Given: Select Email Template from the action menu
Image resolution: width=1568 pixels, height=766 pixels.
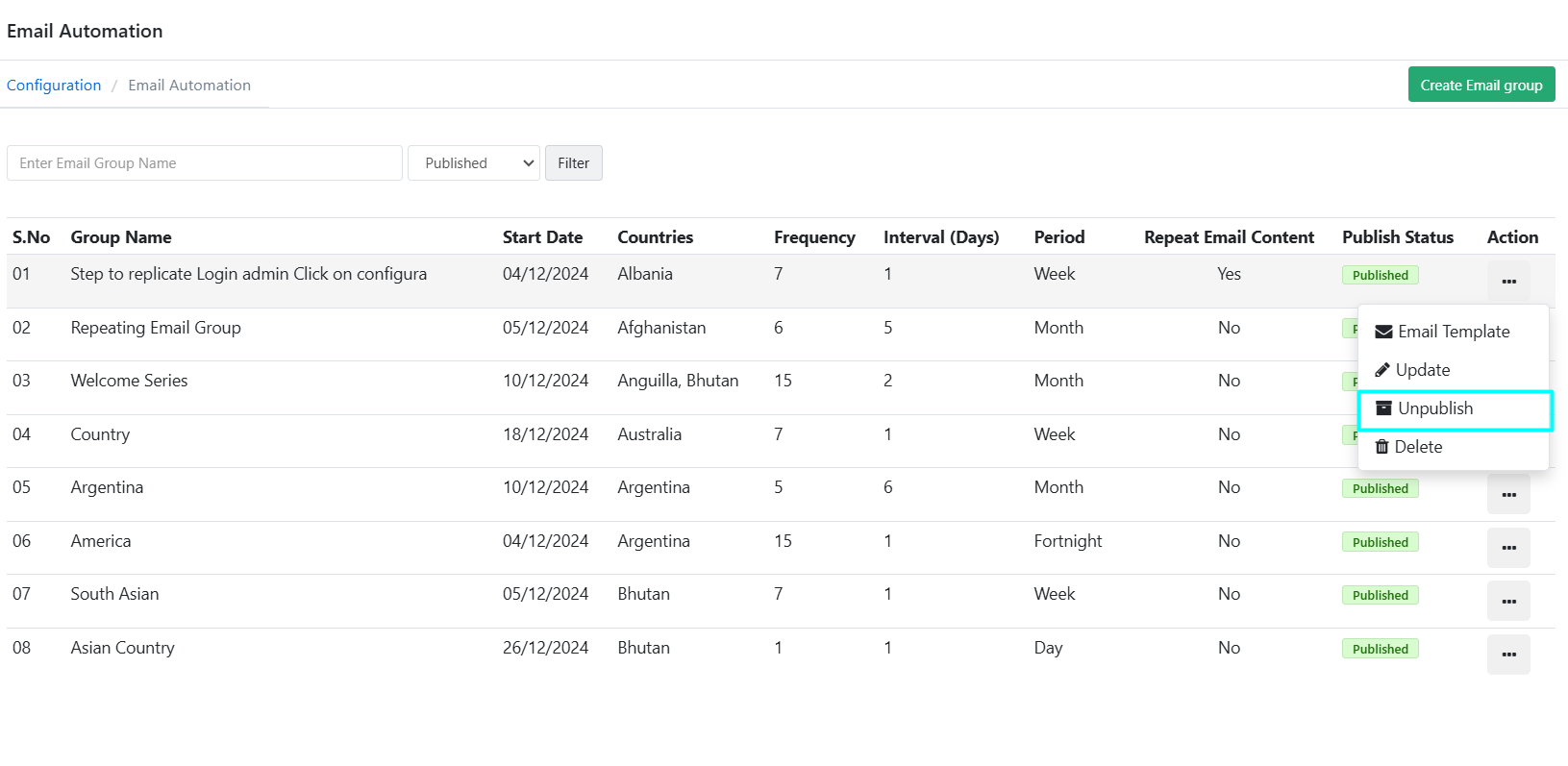Looking at the screenshot, I should click(1453, 332).
